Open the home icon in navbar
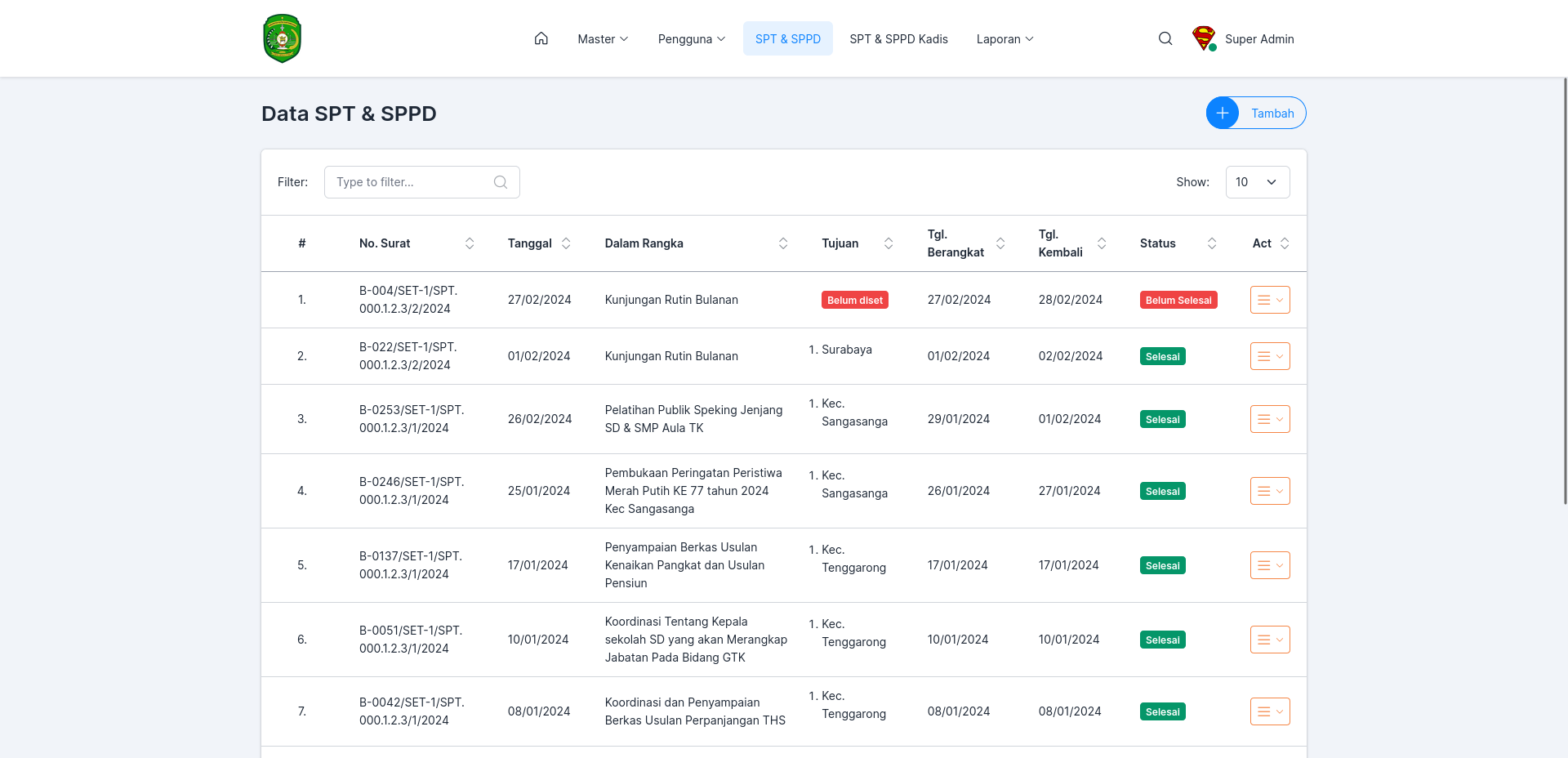 point(541,38)
